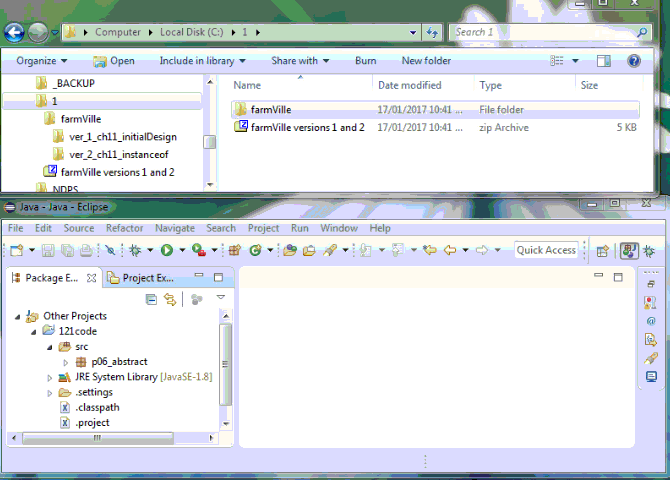Expand the p06_abstract package

65,363
